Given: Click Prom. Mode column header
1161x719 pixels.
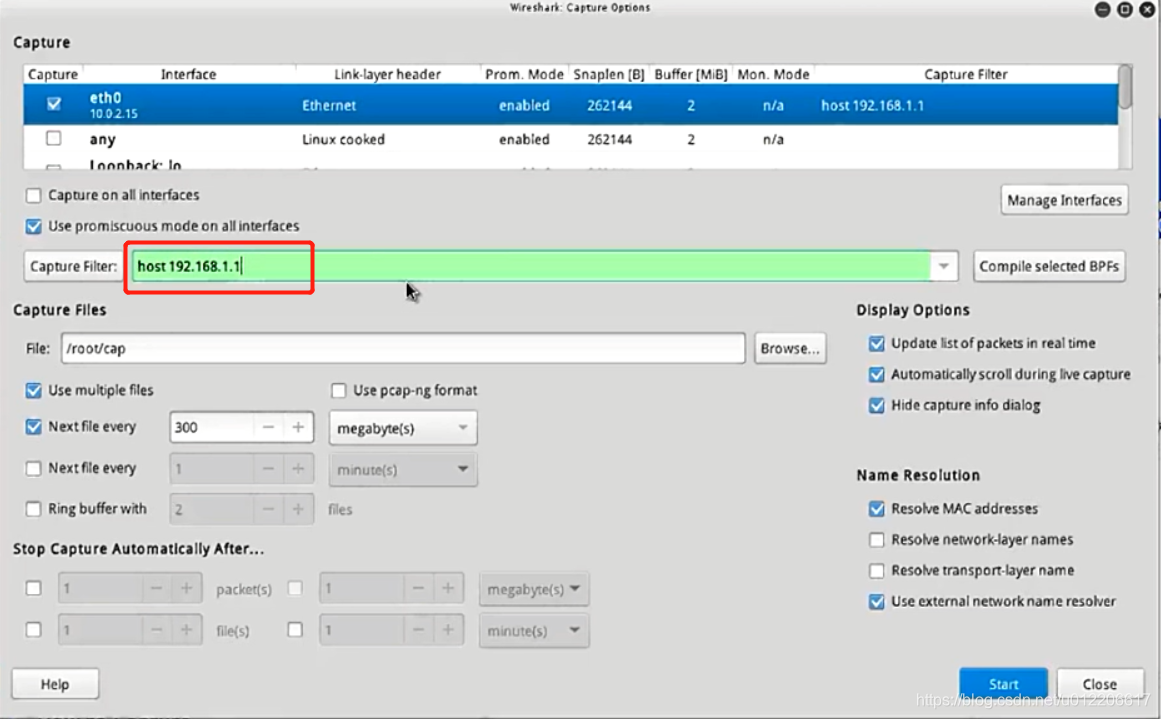Looking at the screenshot, I should [x=524, y=74].
